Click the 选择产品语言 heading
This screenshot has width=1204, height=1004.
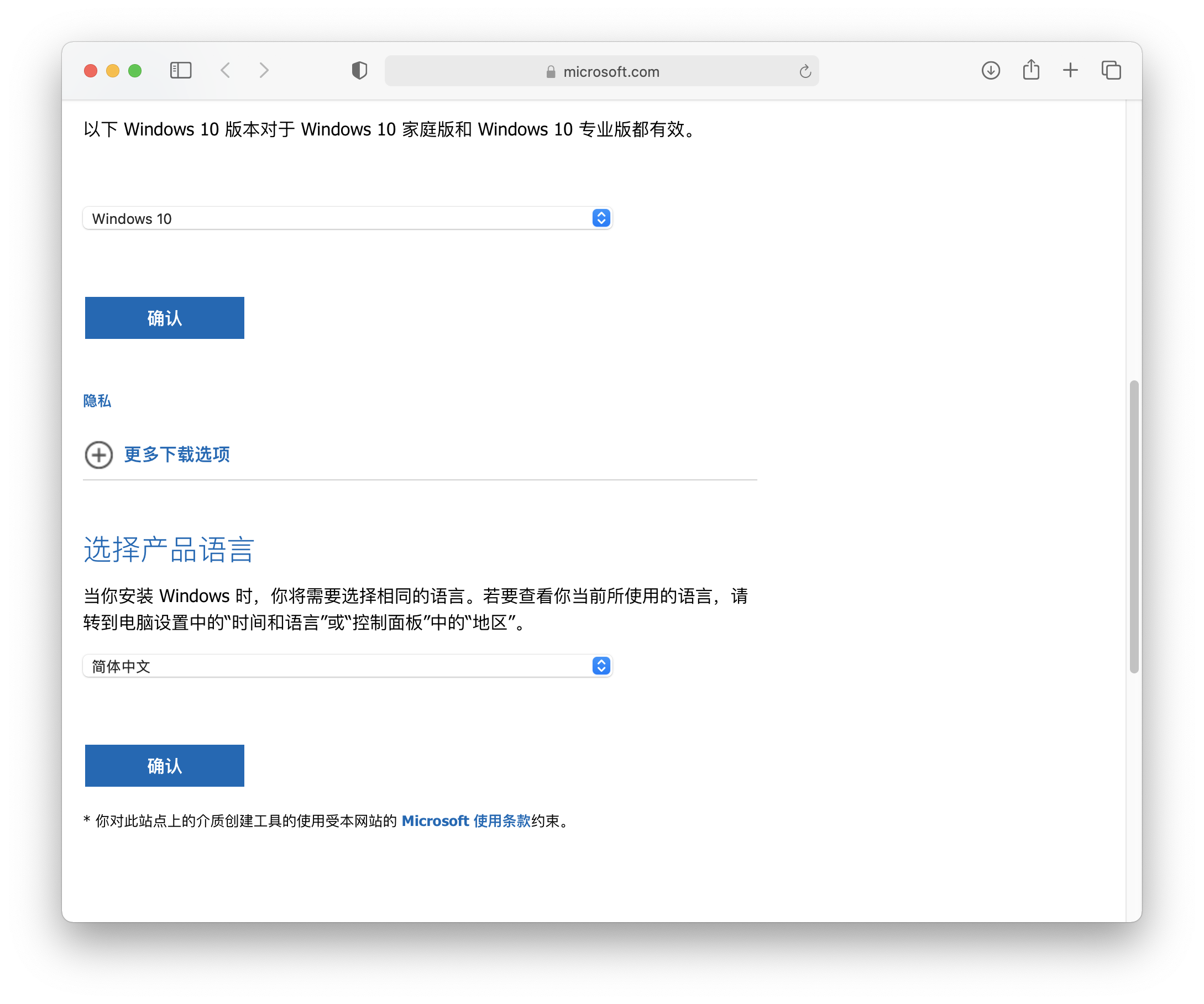pyautogui.click(x=169, y=550)
